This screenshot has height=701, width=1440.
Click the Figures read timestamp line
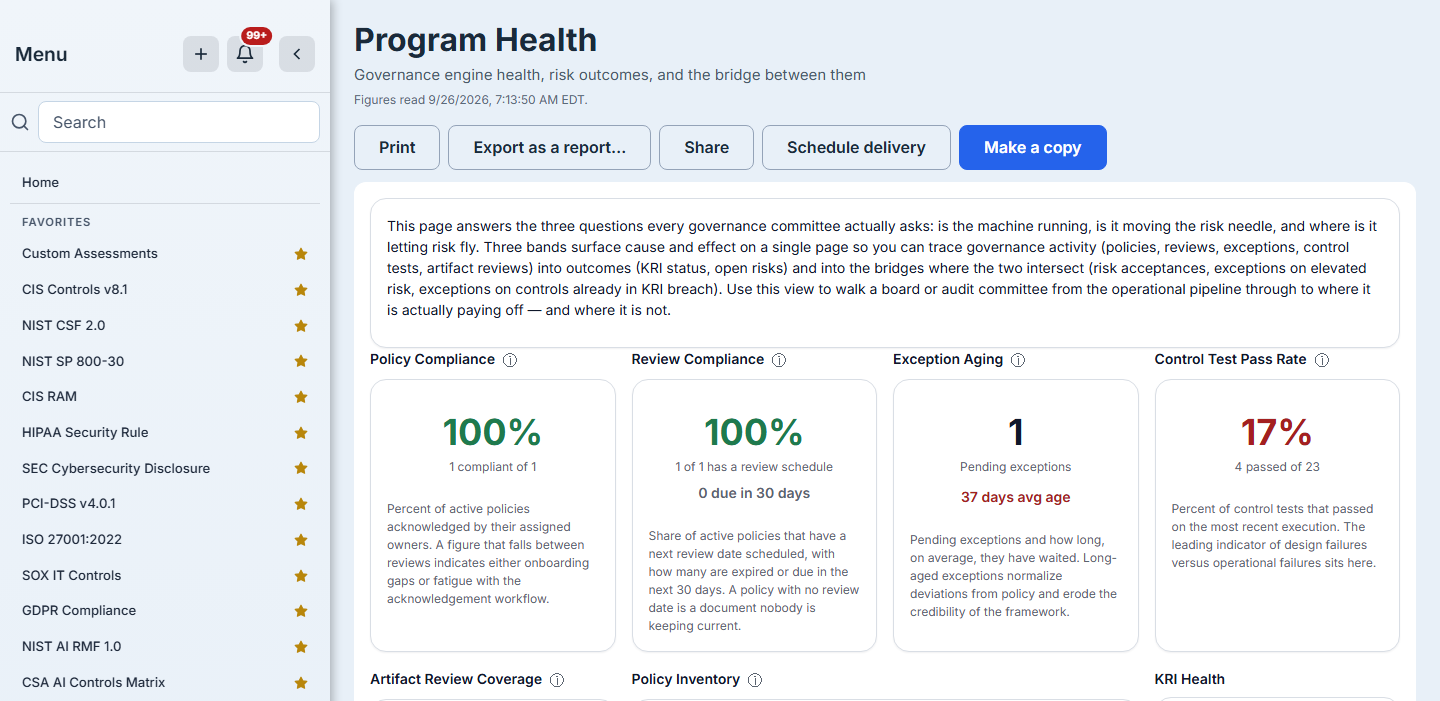point(471,100)
